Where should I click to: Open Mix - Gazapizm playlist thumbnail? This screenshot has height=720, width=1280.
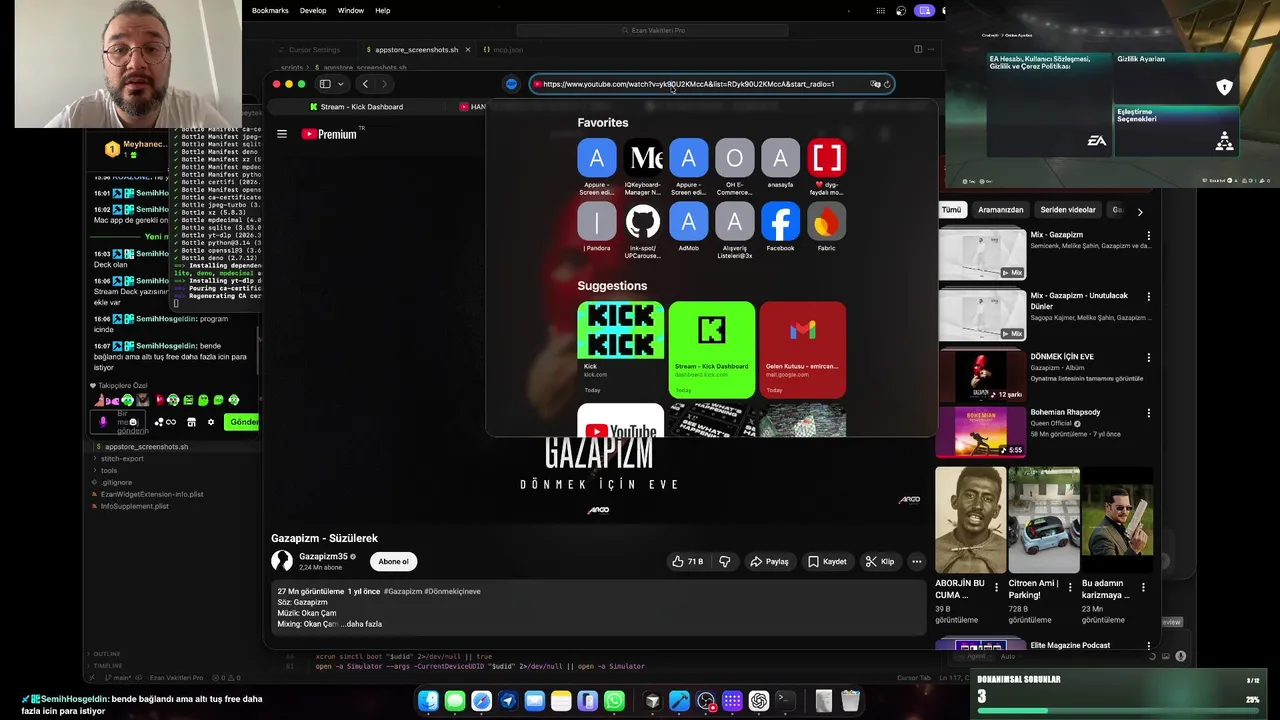click(x=982, y=254)
